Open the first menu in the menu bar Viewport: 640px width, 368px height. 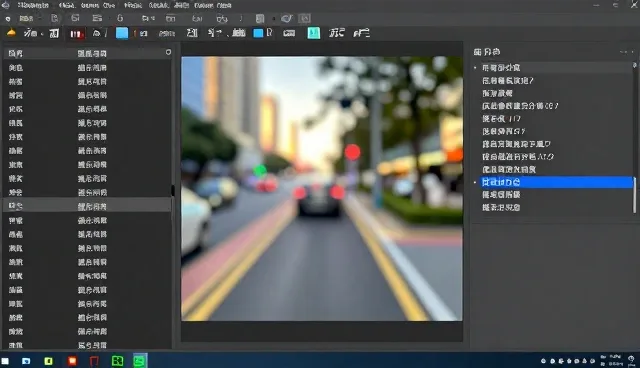click(33, 6)
